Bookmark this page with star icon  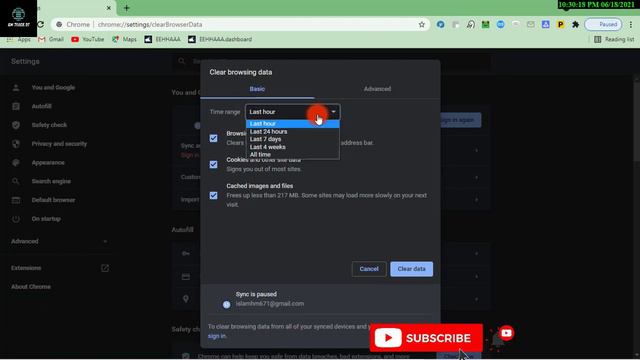coord(422,25)
